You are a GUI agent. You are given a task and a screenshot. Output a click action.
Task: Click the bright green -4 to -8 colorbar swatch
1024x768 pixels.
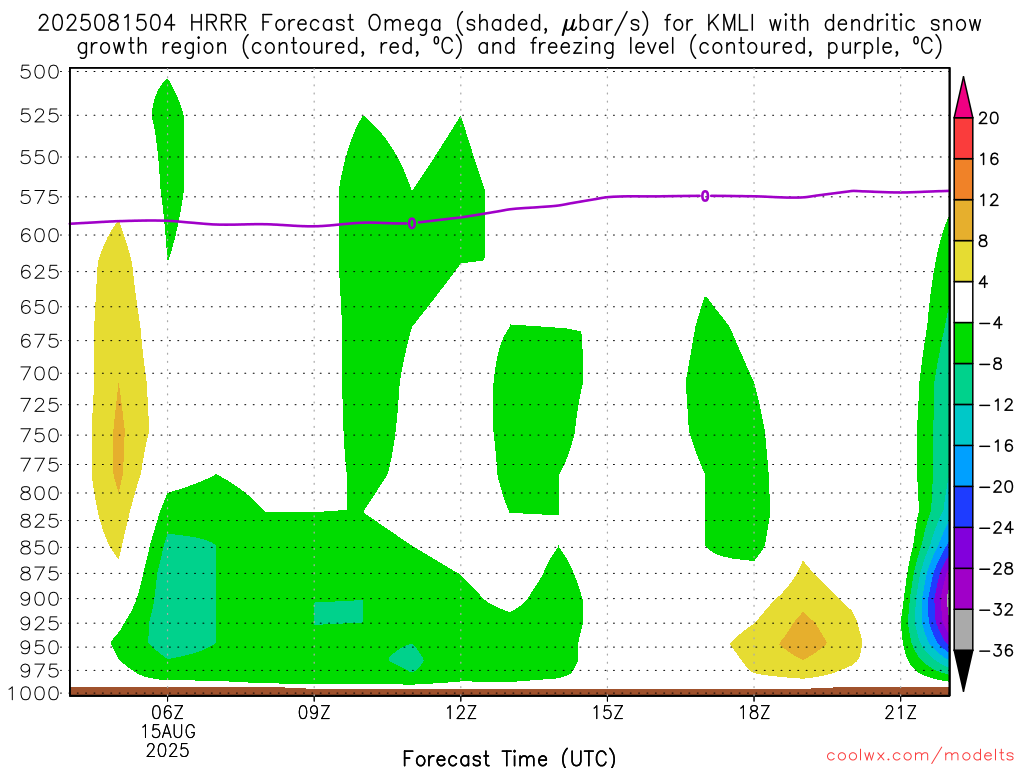coord(963,343)
